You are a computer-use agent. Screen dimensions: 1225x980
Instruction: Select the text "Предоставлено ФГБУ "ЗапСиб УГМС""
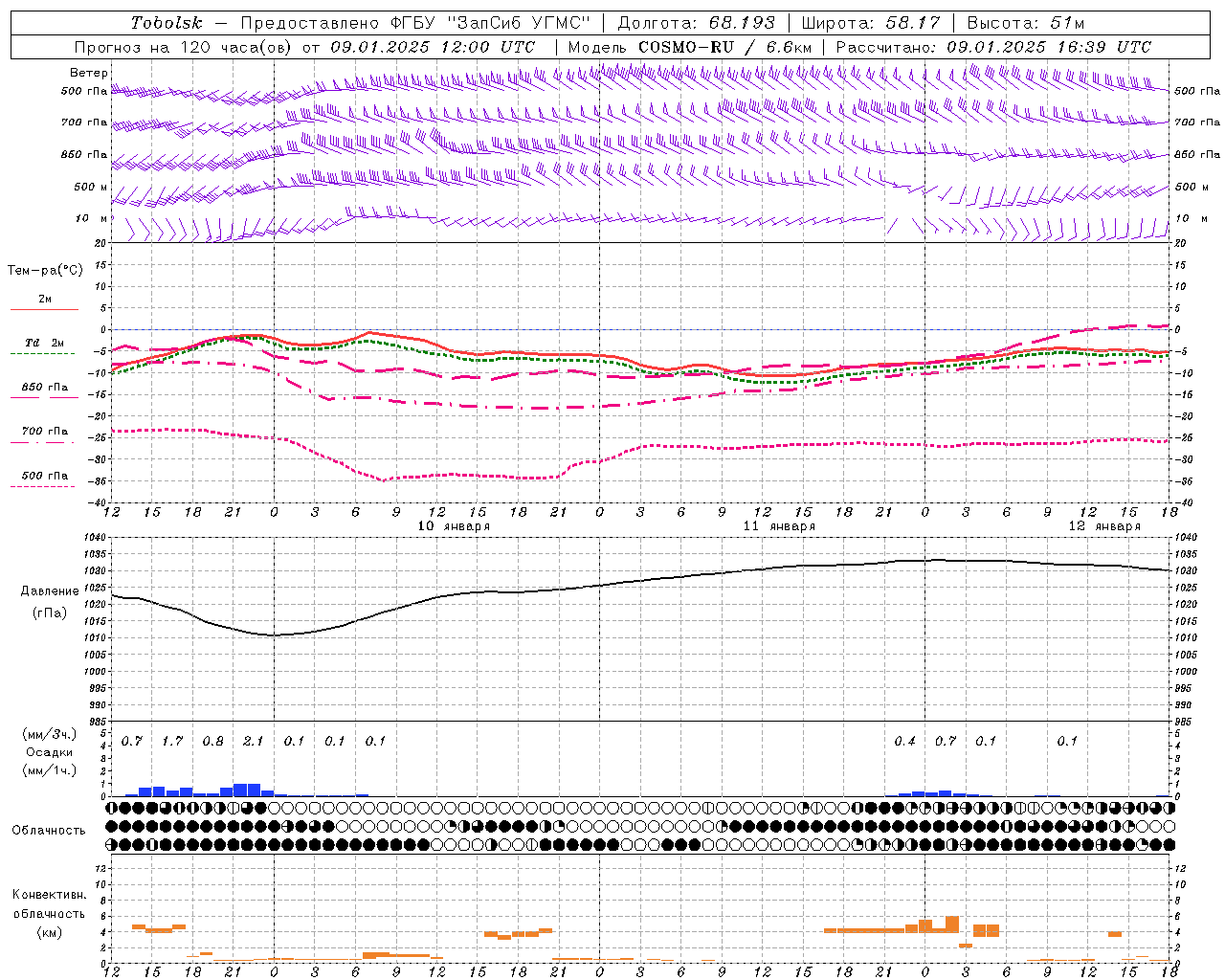(413, 23)
